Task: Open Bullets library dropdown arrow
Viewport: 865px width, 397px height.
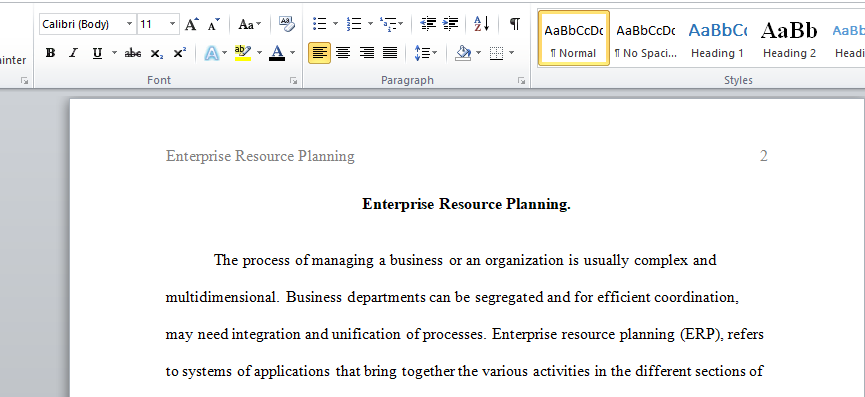Action: click(x=335, y=24)
